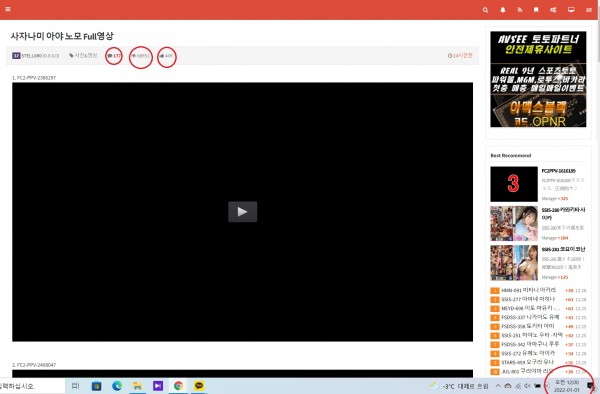
Task: Show hidden system tray icons chevron
Action: tap(498, 386)
